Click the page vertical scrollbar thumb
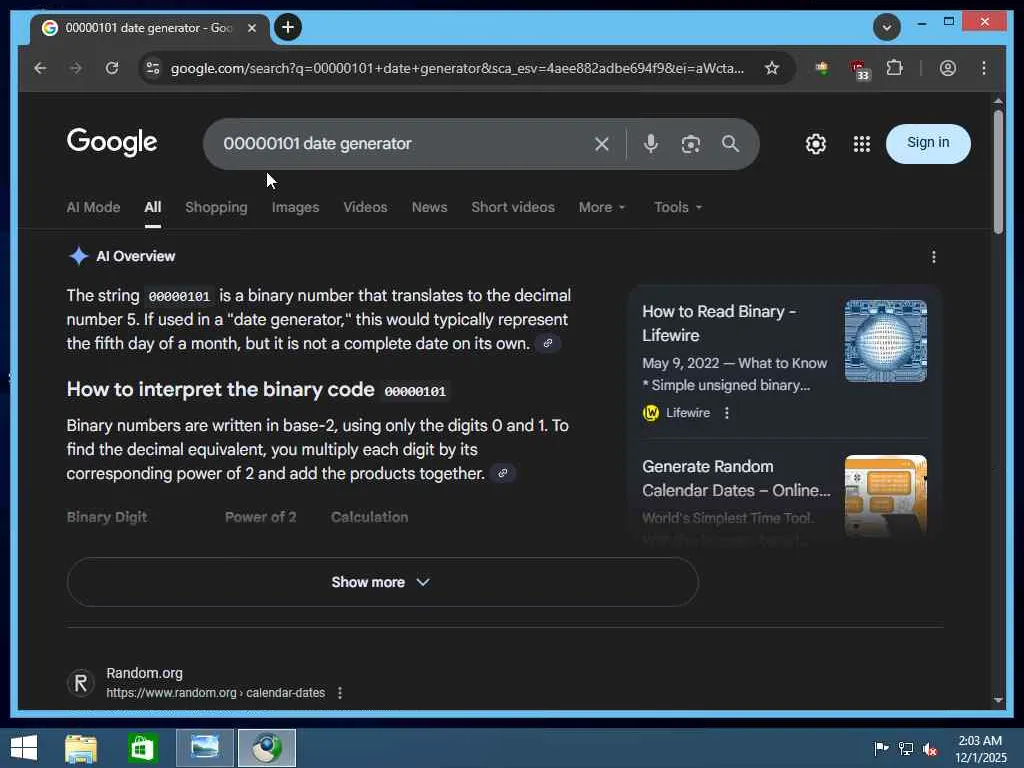Viewport: 1024px width, 768px height. tap(998, 172)
